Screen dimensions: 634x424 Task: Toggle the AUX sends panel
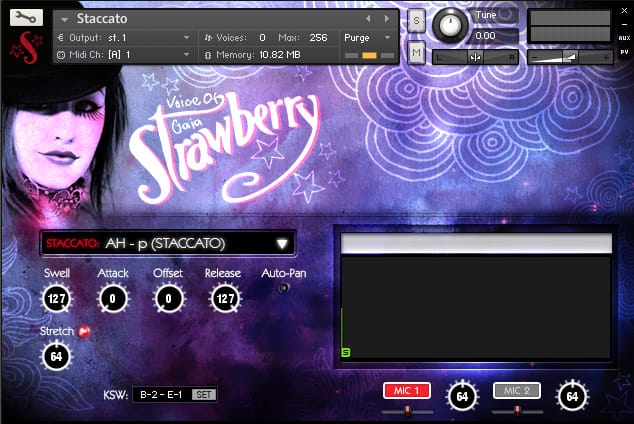click(x=624, y=38)
